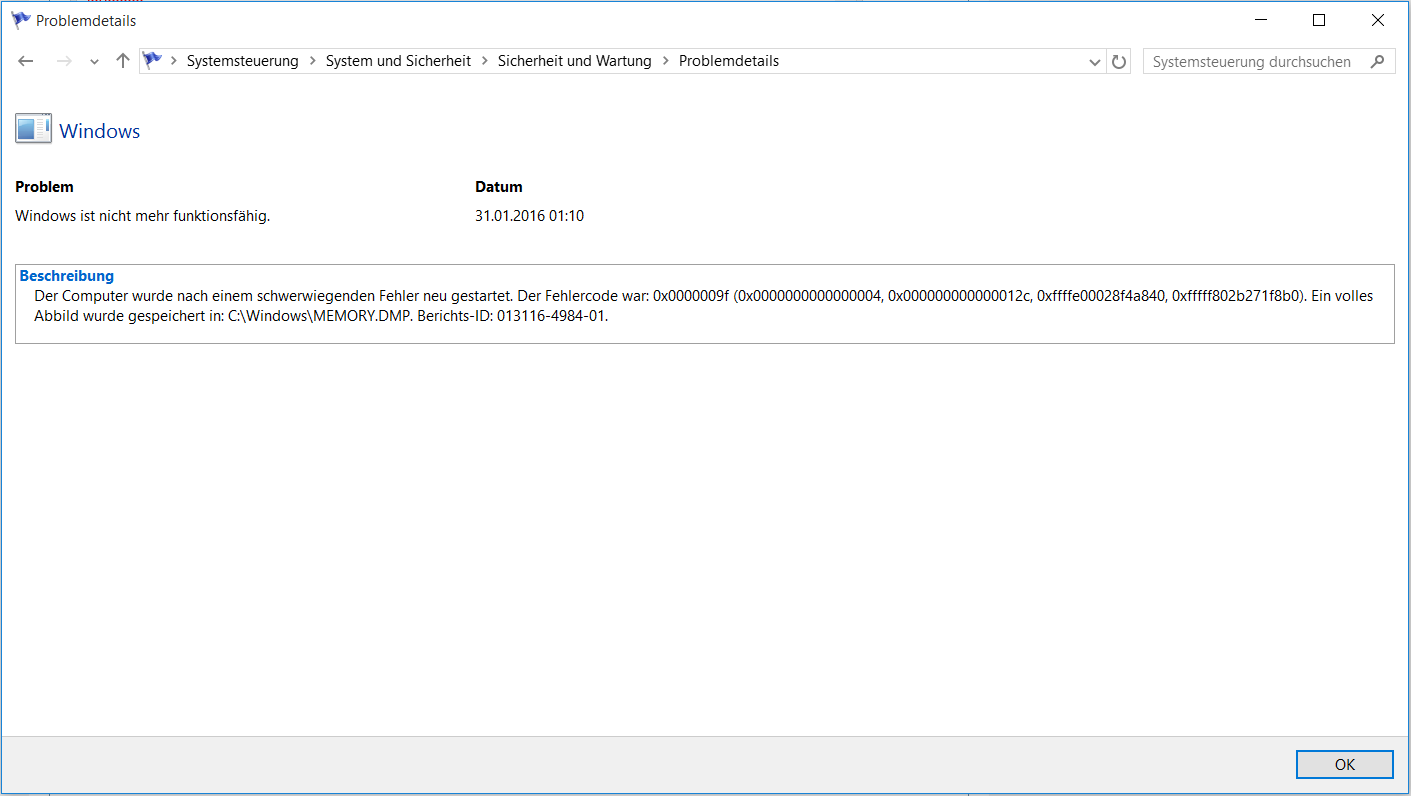Click the Windows heading text
The width and height of the screenshot is (1411, 796).
100,131
